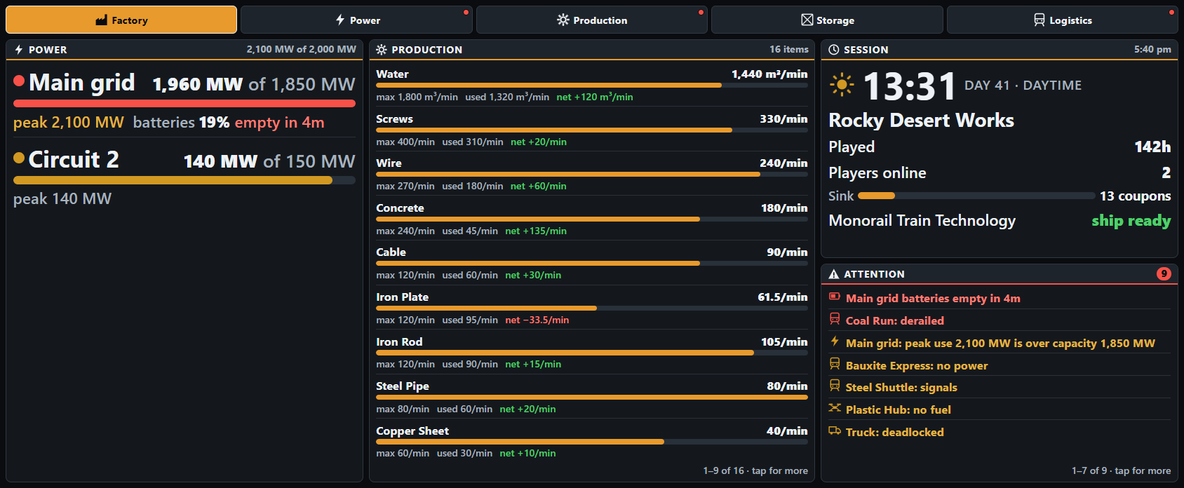Click the '16 items' count in Production header

point(789,50)
